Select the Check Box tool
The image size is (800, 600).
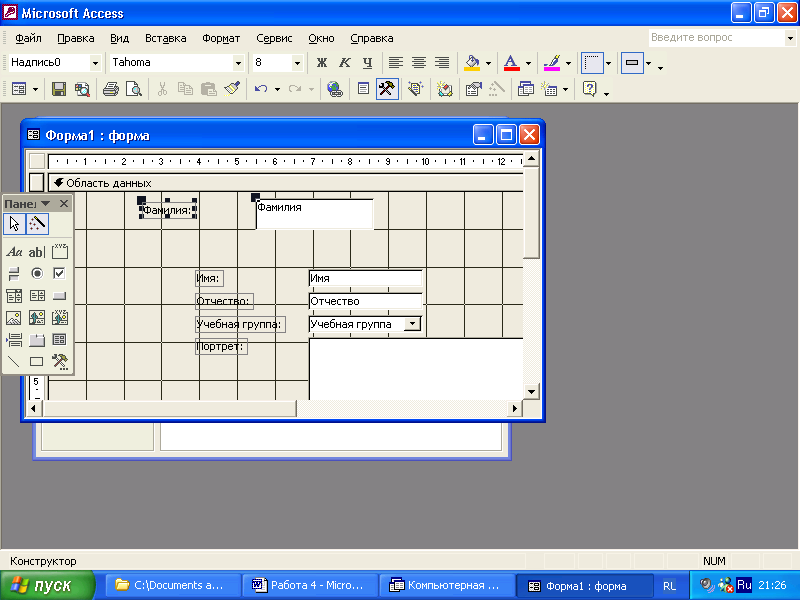click(x=60, y=274)
